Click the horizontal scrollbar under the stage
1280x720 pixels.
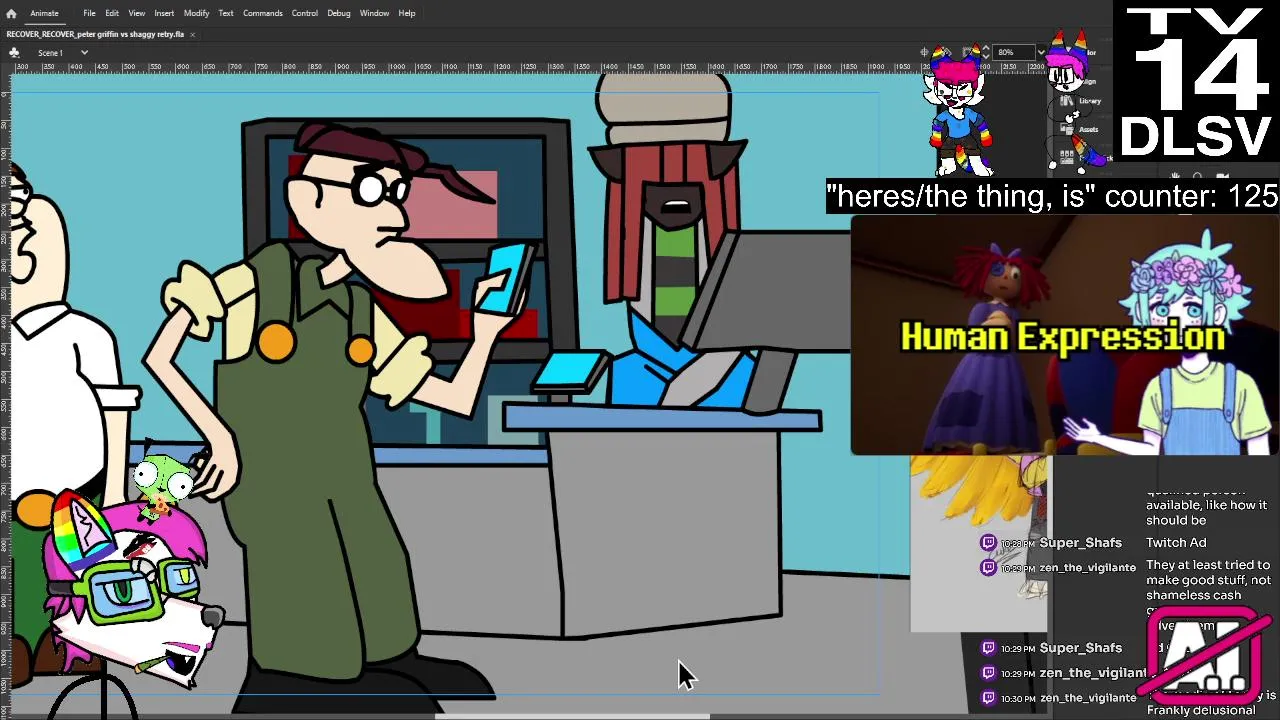tap(572, 716)
